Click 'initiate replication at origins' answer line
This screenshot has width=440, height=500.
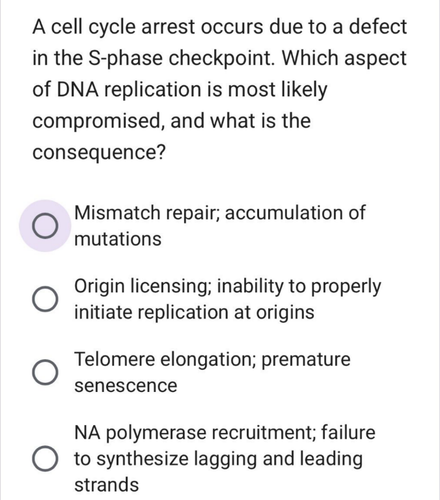coord(194,312)
